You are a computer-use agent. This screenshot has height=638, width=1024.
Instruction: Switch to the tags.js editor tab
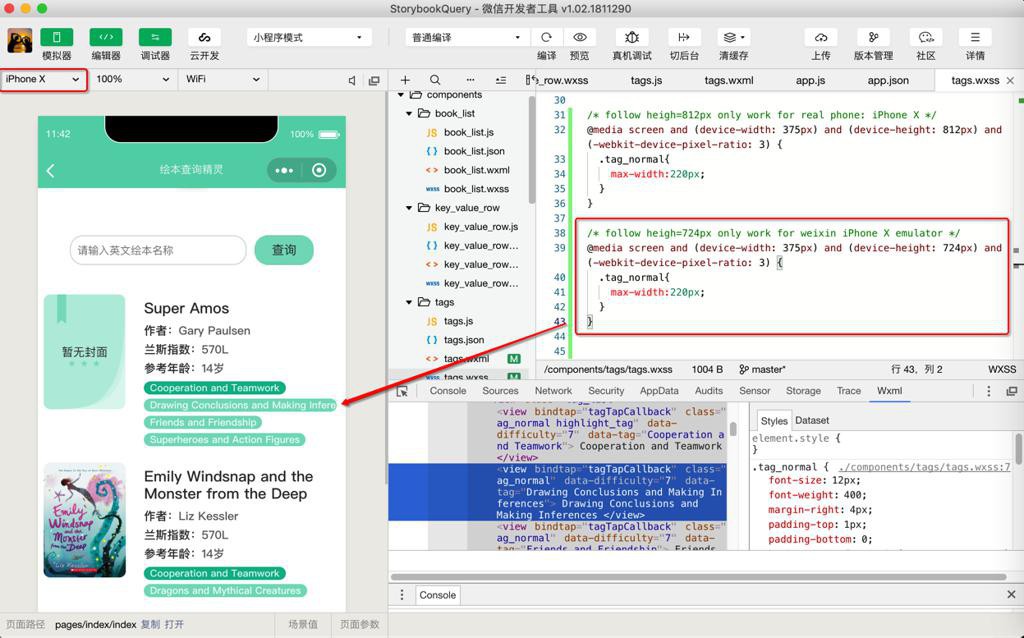(x=647, y=80)
